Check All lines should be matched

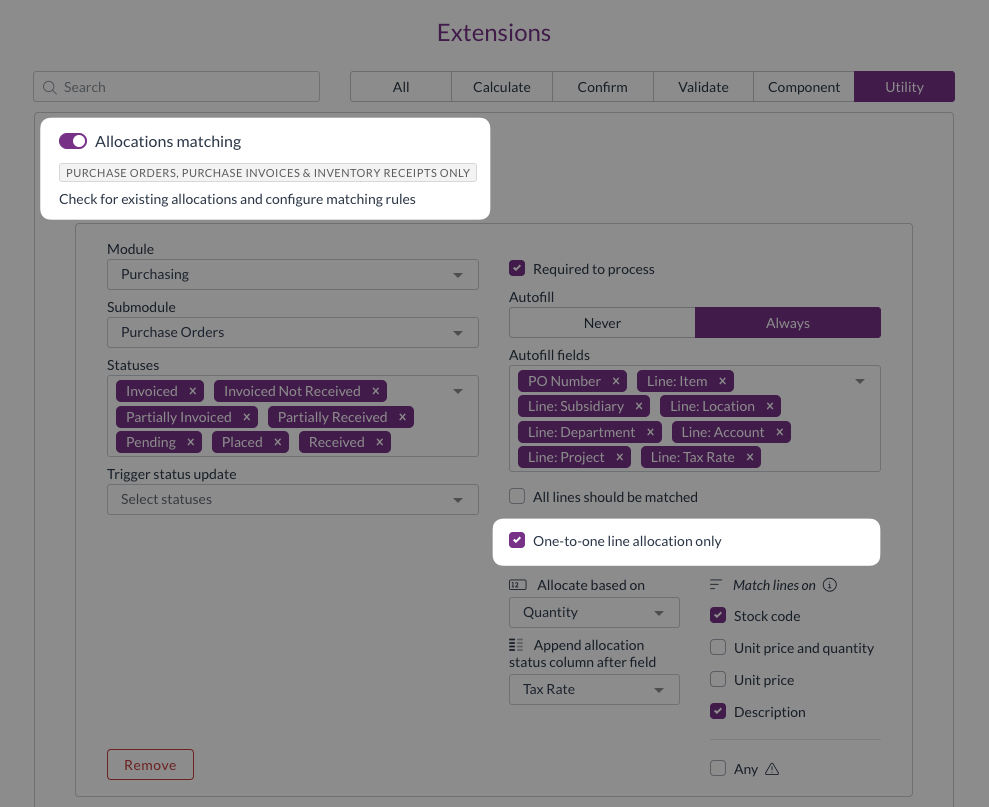[x=517, y=497]
